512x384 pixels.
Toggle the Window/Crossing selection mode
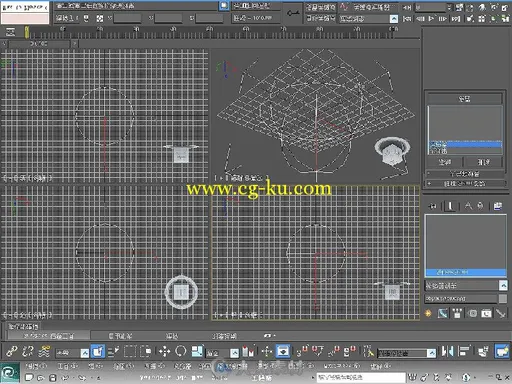(x=146, y=352)
